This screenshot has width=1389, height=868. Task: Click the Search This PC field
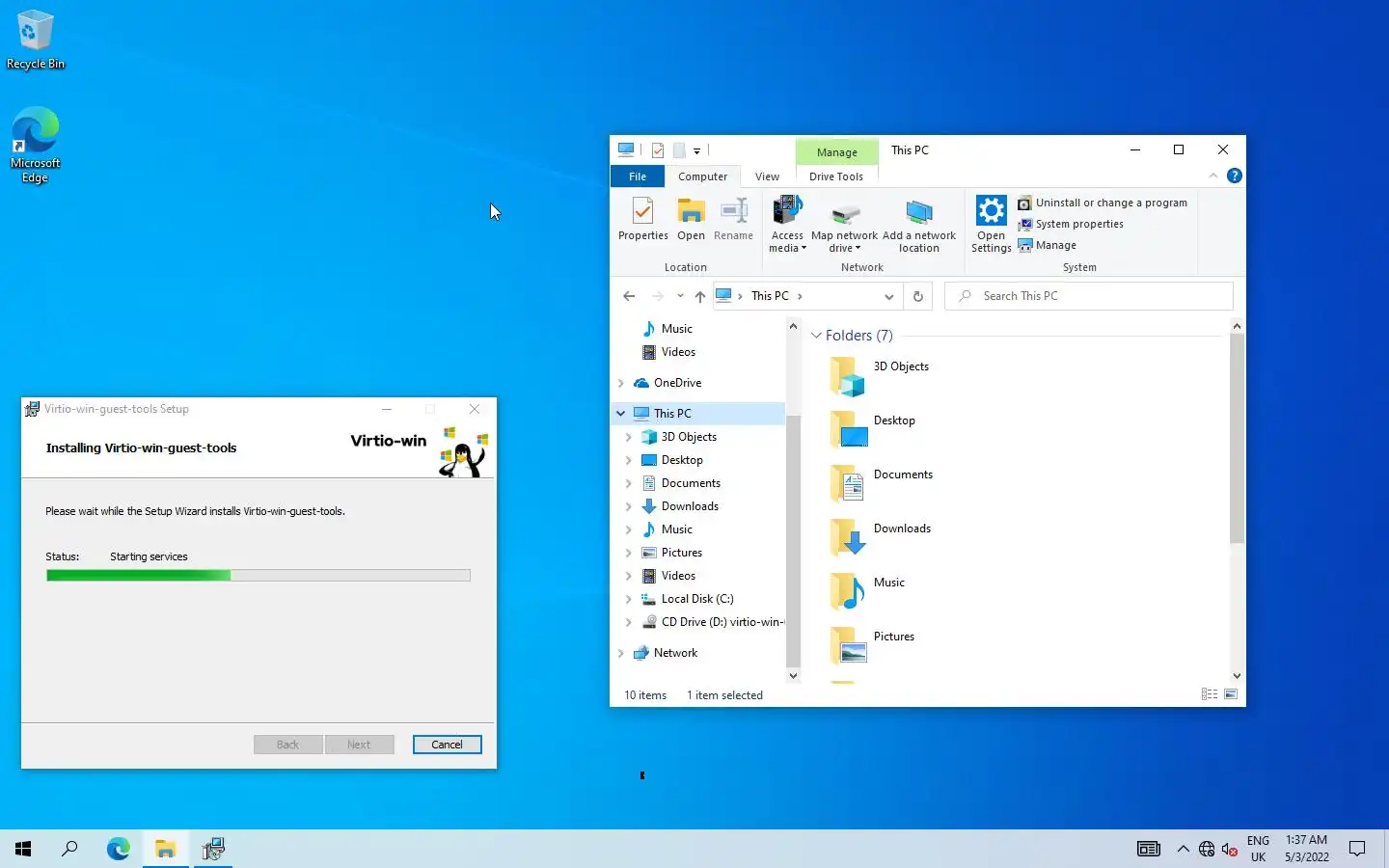(x=1088, y=296)
